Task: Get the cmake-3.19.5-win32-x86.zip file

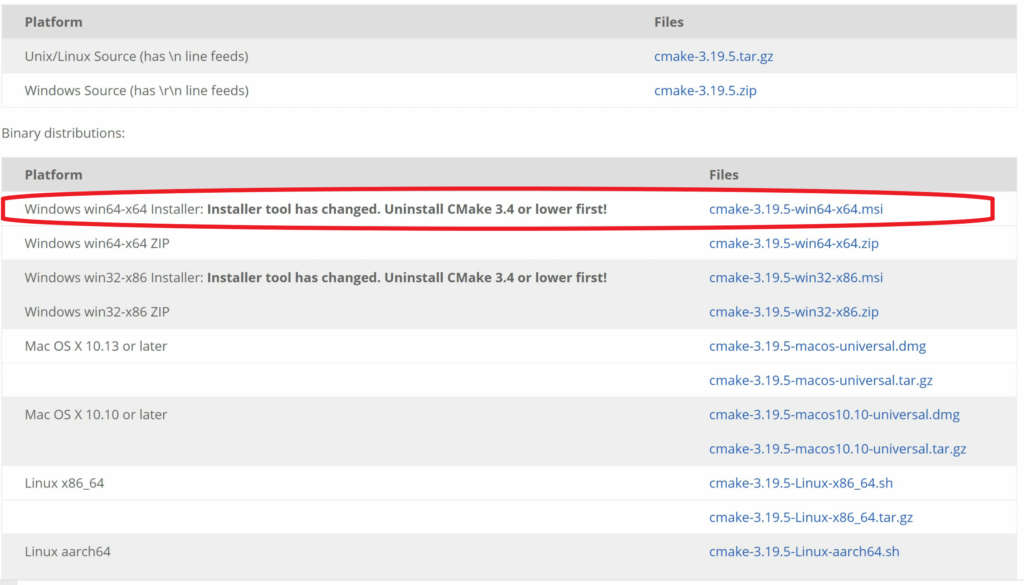Action: [x=793, y=311]
